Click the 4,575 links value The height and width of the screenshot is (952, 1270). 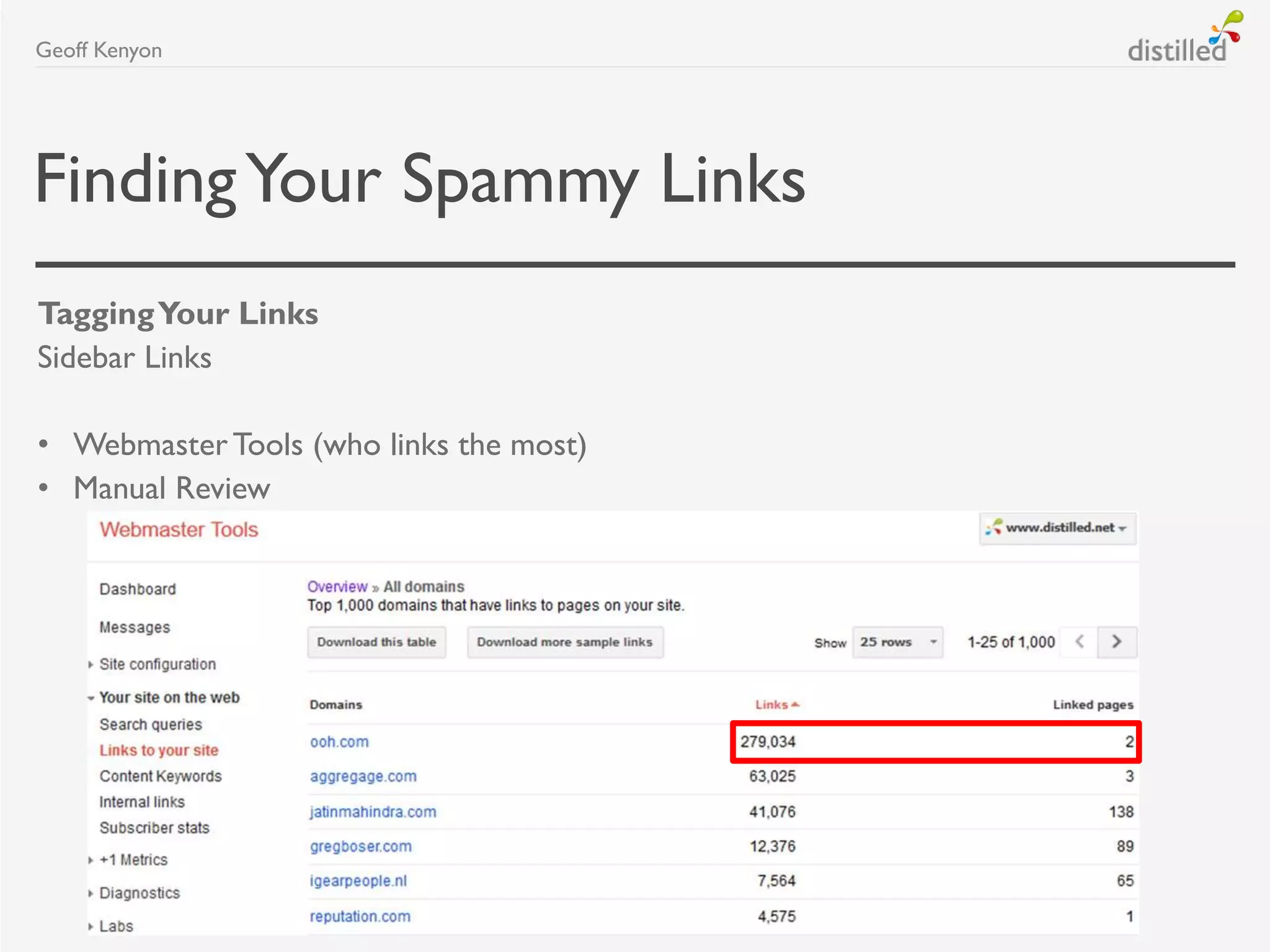776,916
